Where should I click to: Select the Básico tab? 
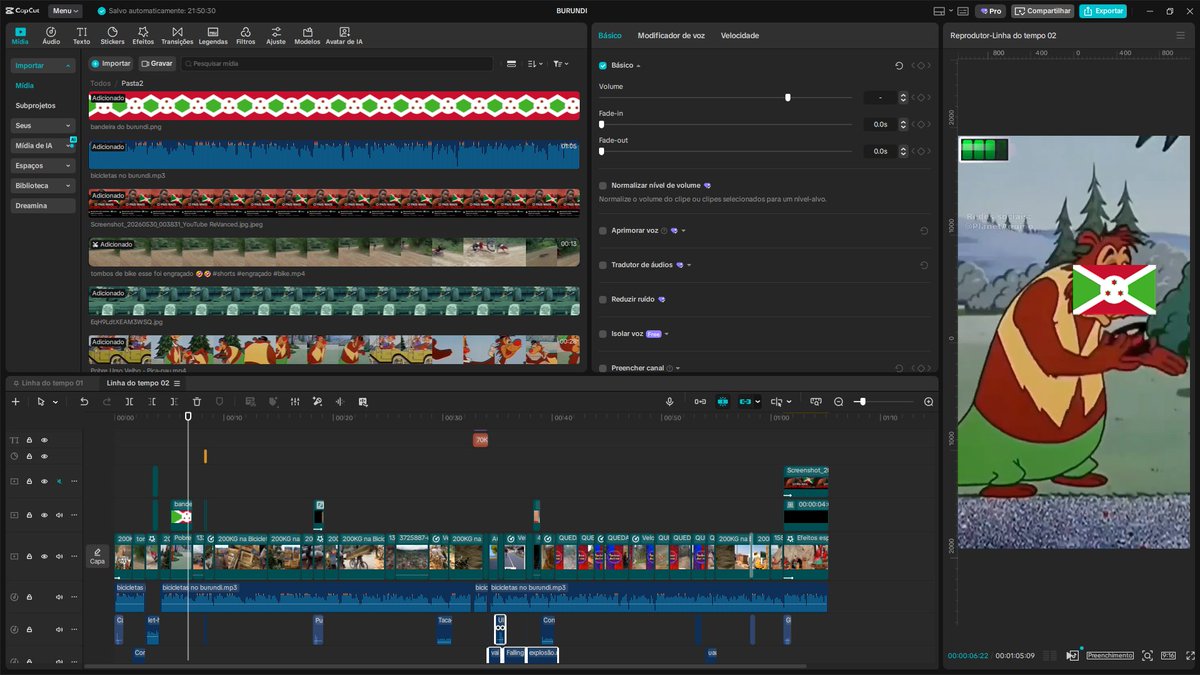[x=610, y=35]
